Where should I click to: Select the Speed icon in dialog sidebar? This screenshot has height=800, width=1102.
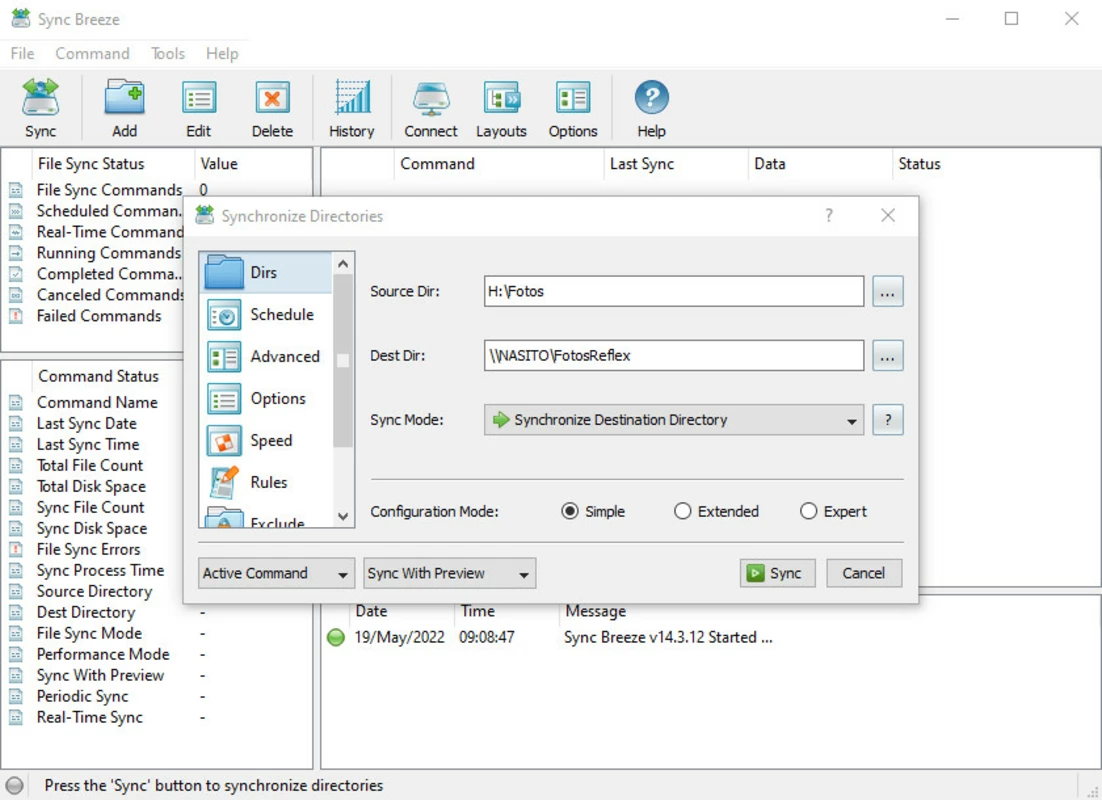coord(224,441)
